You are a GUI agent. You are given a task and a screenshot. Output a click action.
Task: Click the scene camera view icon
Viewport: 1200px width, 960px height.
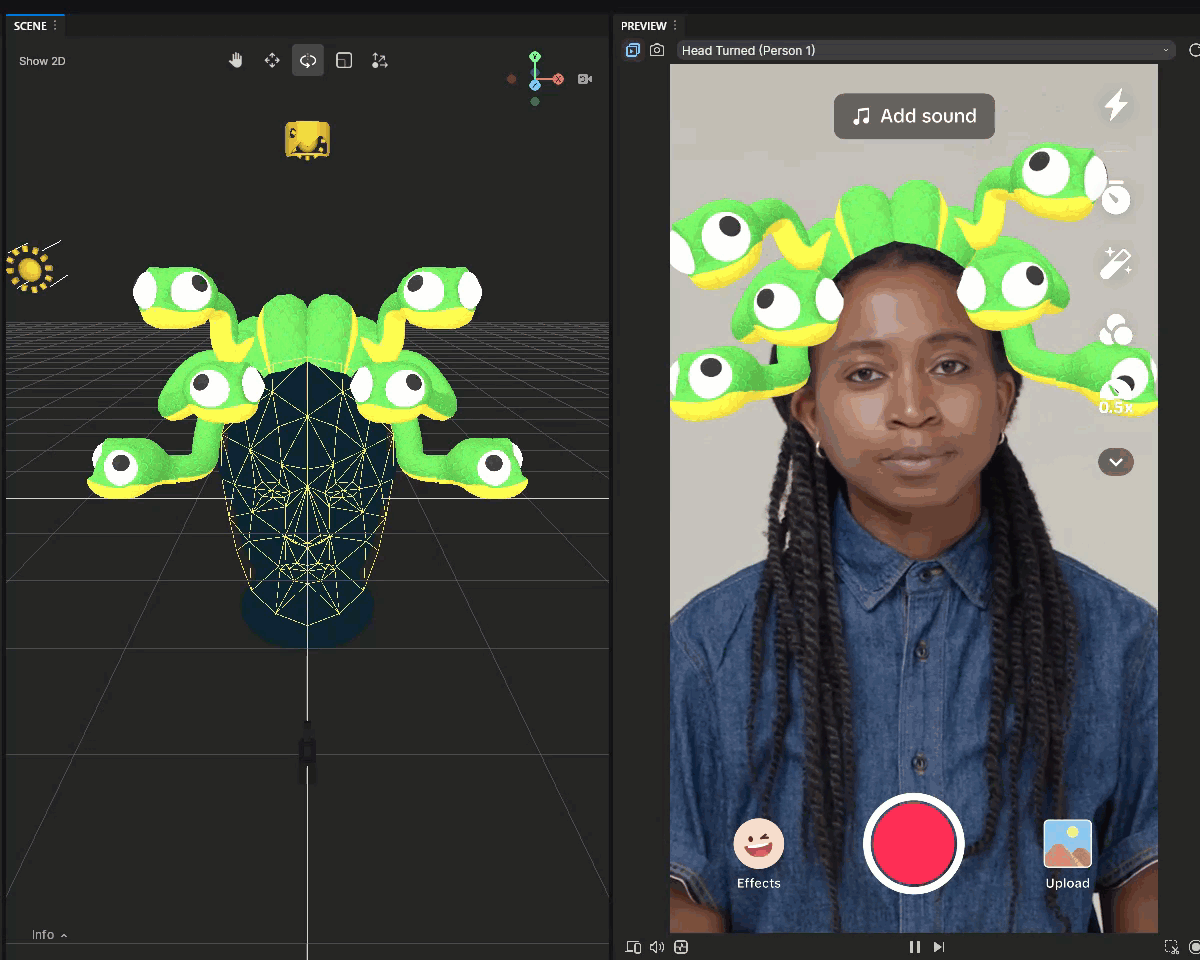pyautogui.click(x=585, y=79)
